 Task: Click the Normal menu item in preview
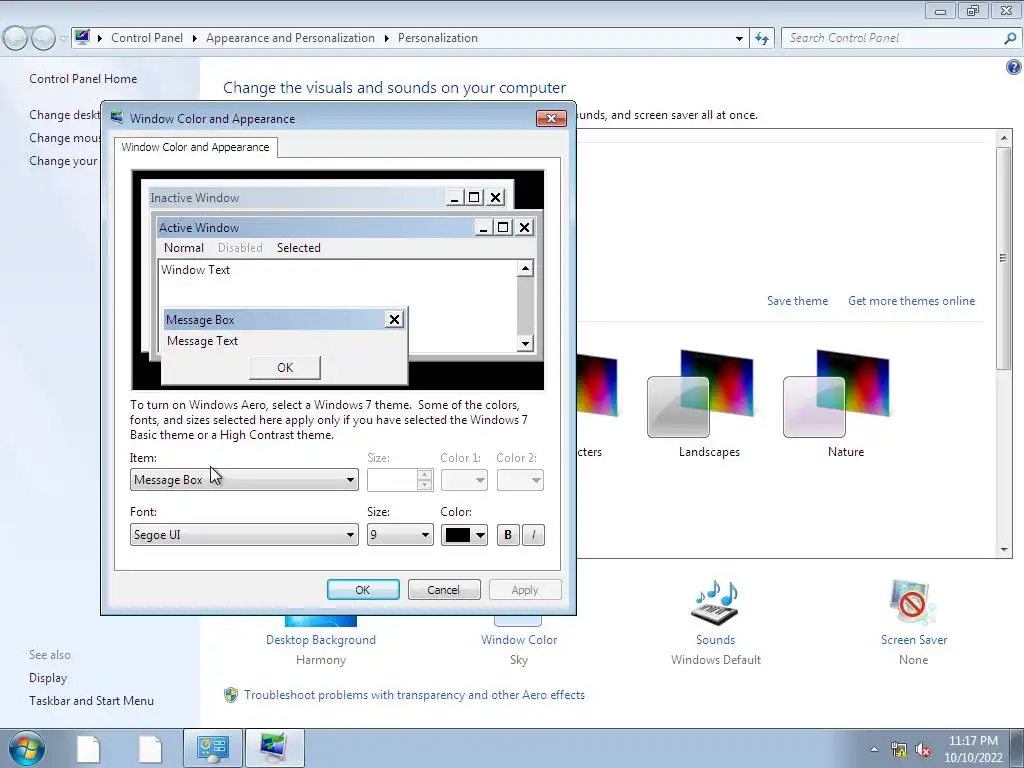184,248
